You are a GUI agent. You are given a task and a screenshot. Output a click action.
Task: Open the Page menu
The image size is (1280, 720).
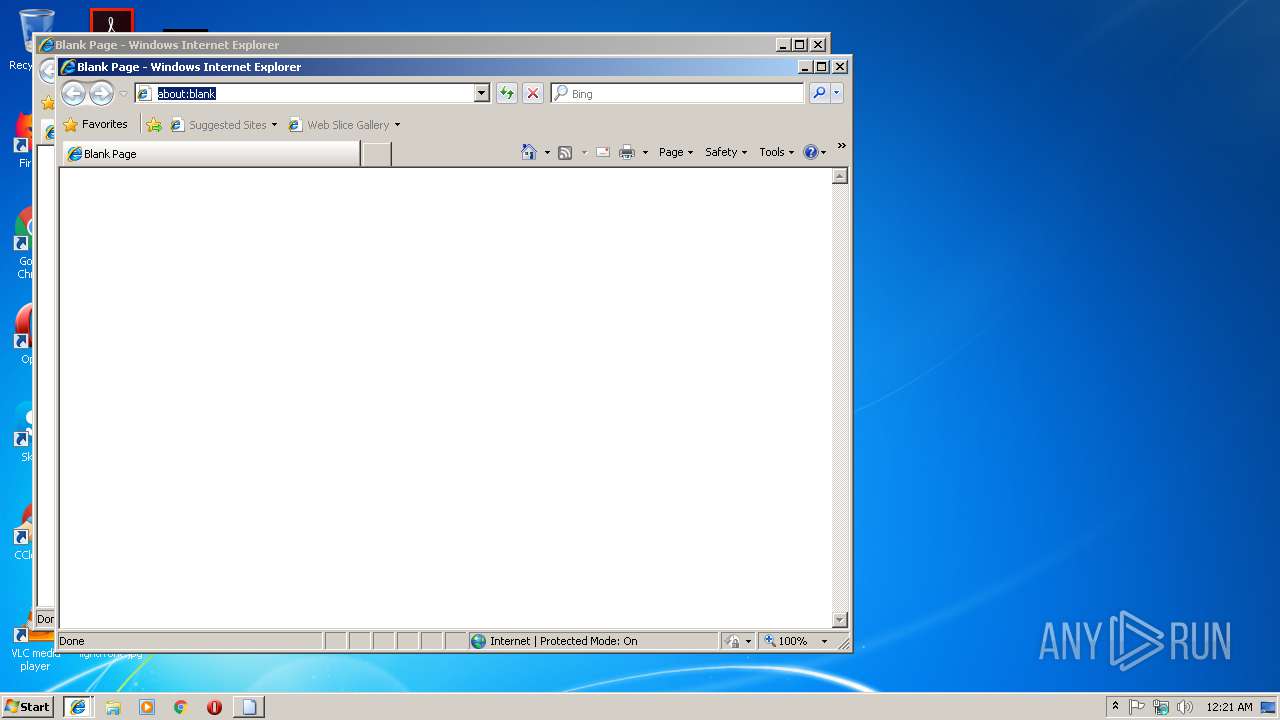click(676, 152)
